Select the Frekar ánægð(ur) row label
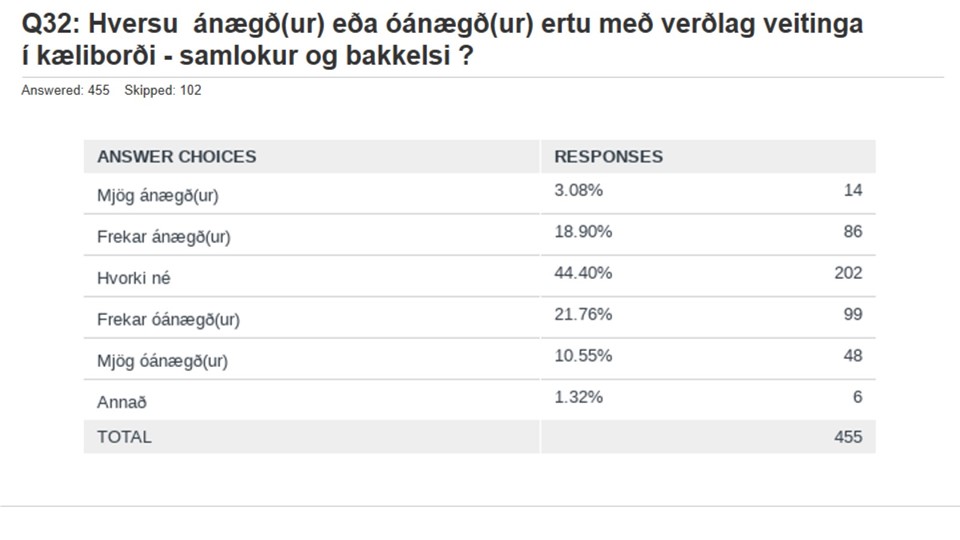The image size is (960, 540). pyautogui.click(x=163, y=237)
